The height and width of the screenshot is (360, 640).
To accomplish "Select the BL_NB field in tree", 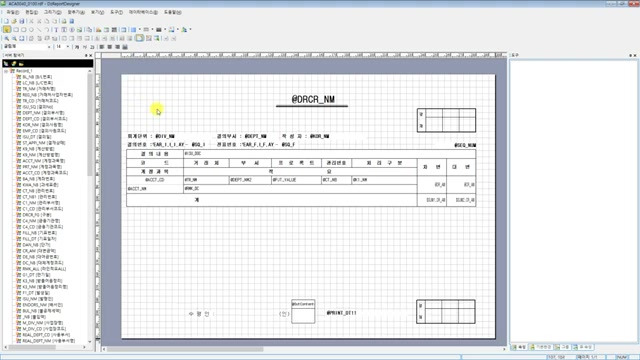I will coord(37,77).
